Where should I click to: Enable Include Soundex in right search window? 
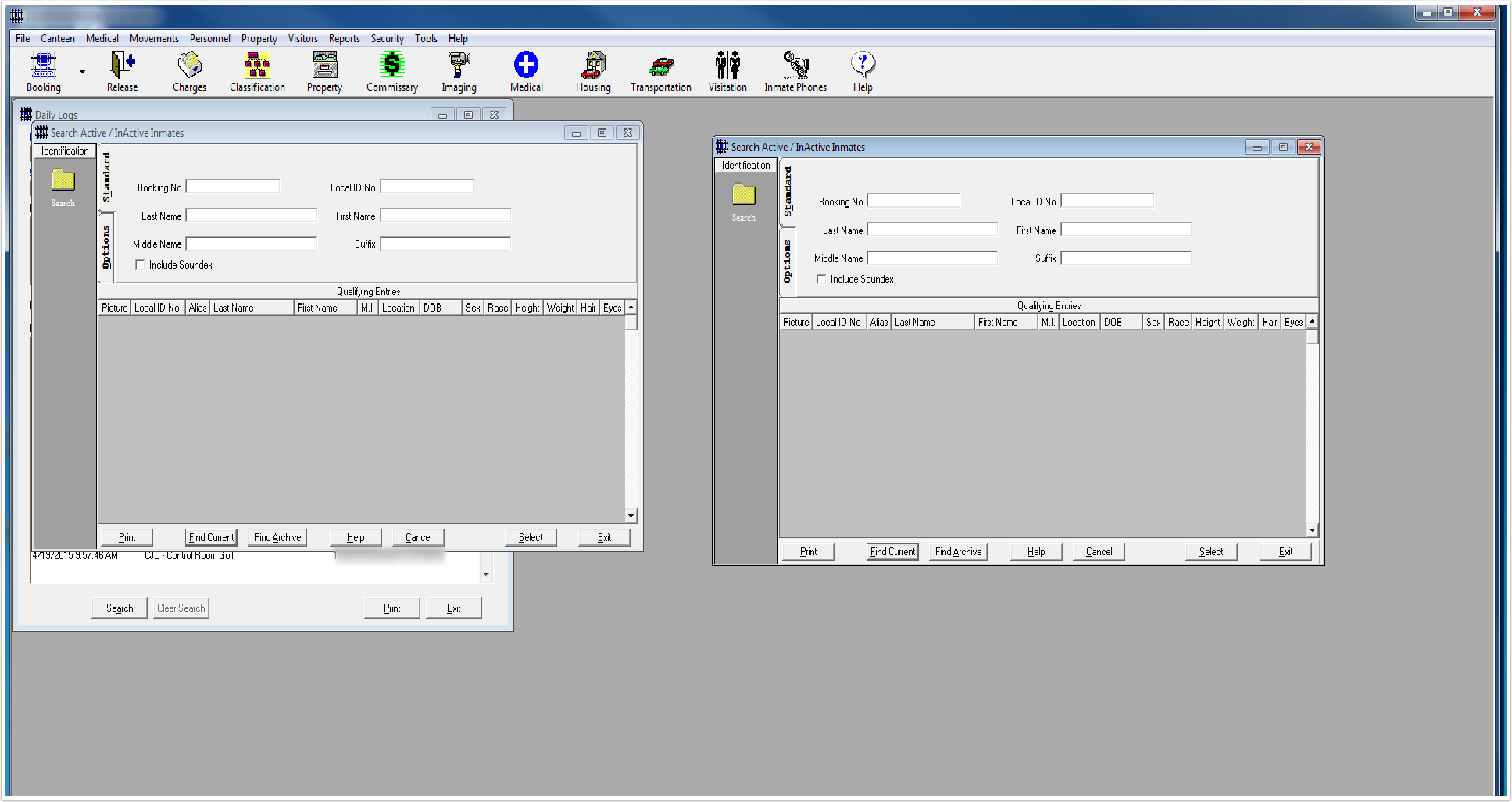pos(821,280)
